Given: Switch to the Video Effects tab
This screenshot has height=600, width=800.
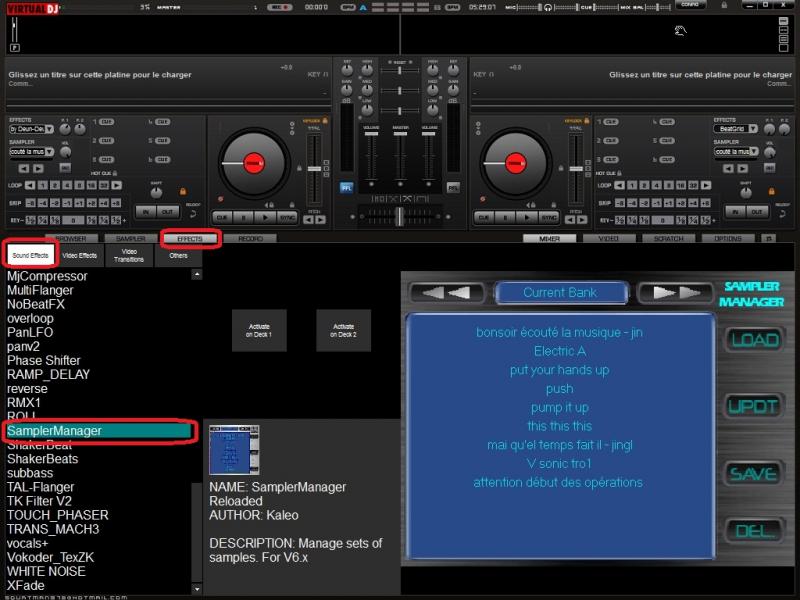Looking at the screenshot, I should [80, 256].
